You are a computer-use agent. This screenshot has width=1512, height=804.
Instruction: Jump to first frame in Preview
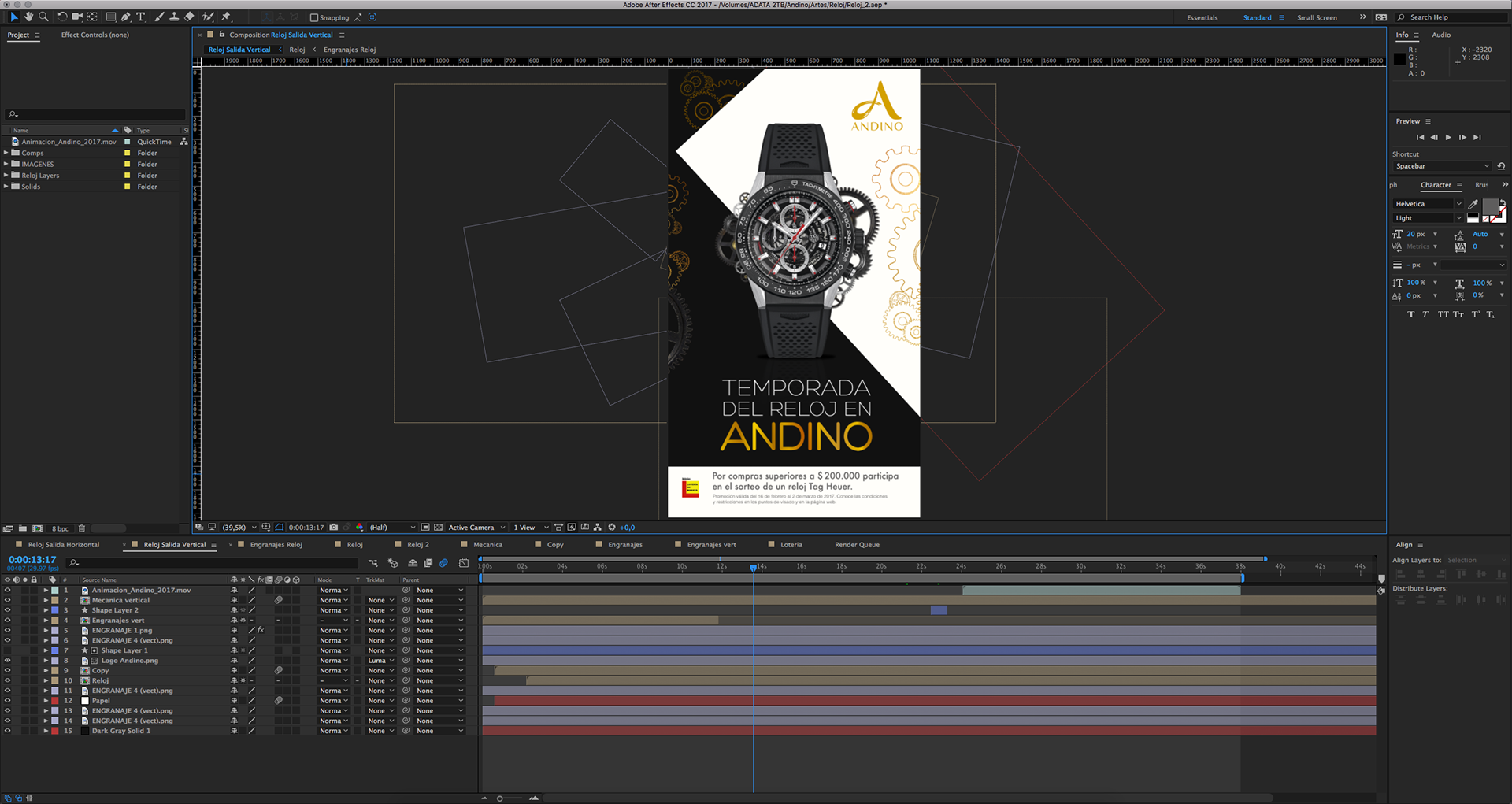(x=1420, y=137)
